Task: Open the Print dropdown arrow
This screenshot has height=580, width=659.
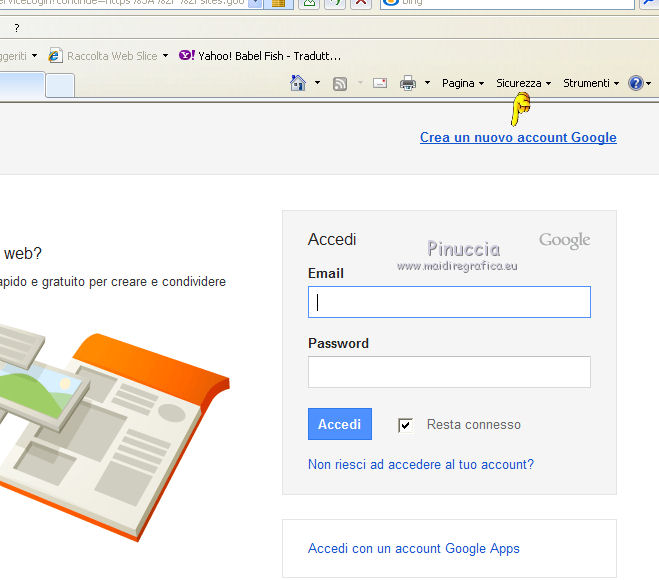Action: (x=427, y=83)
